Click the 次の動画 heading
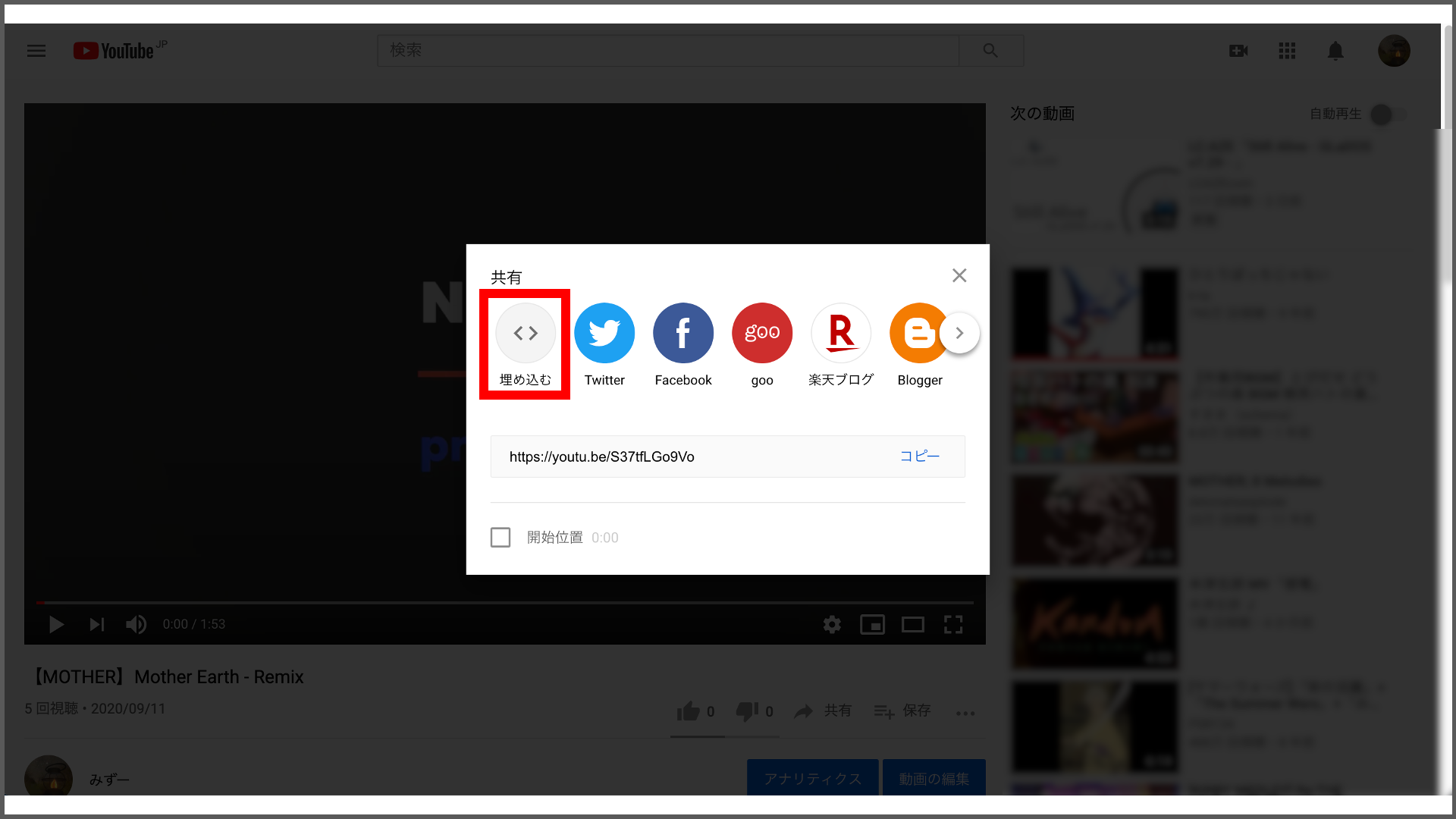 [x=1043, y=113]
